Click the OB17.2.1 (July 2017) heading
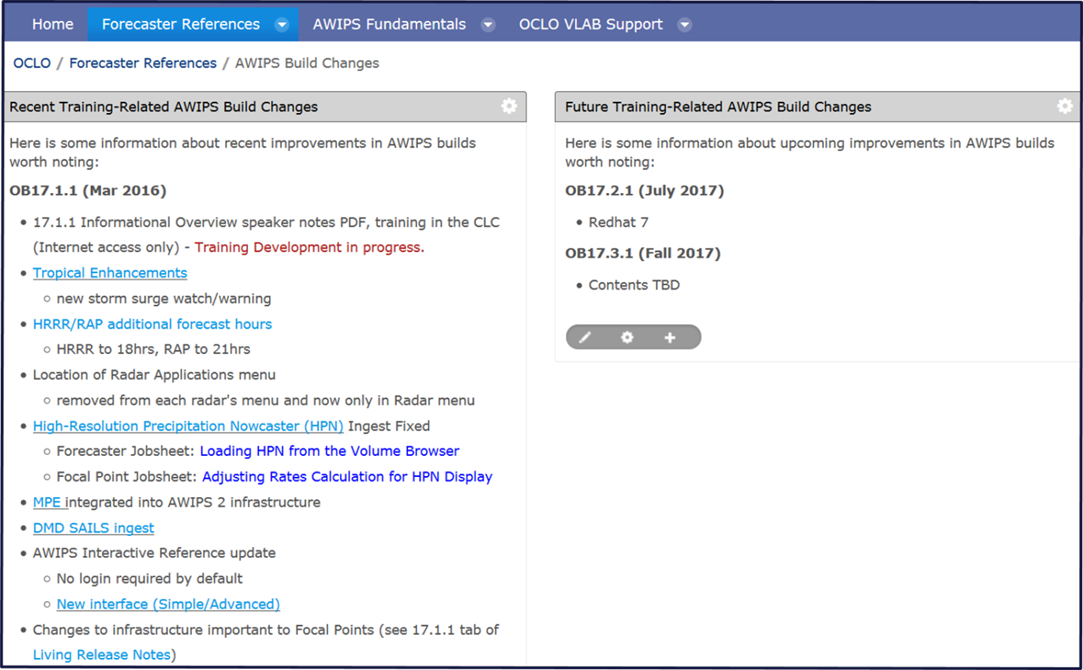 [644, 191]
